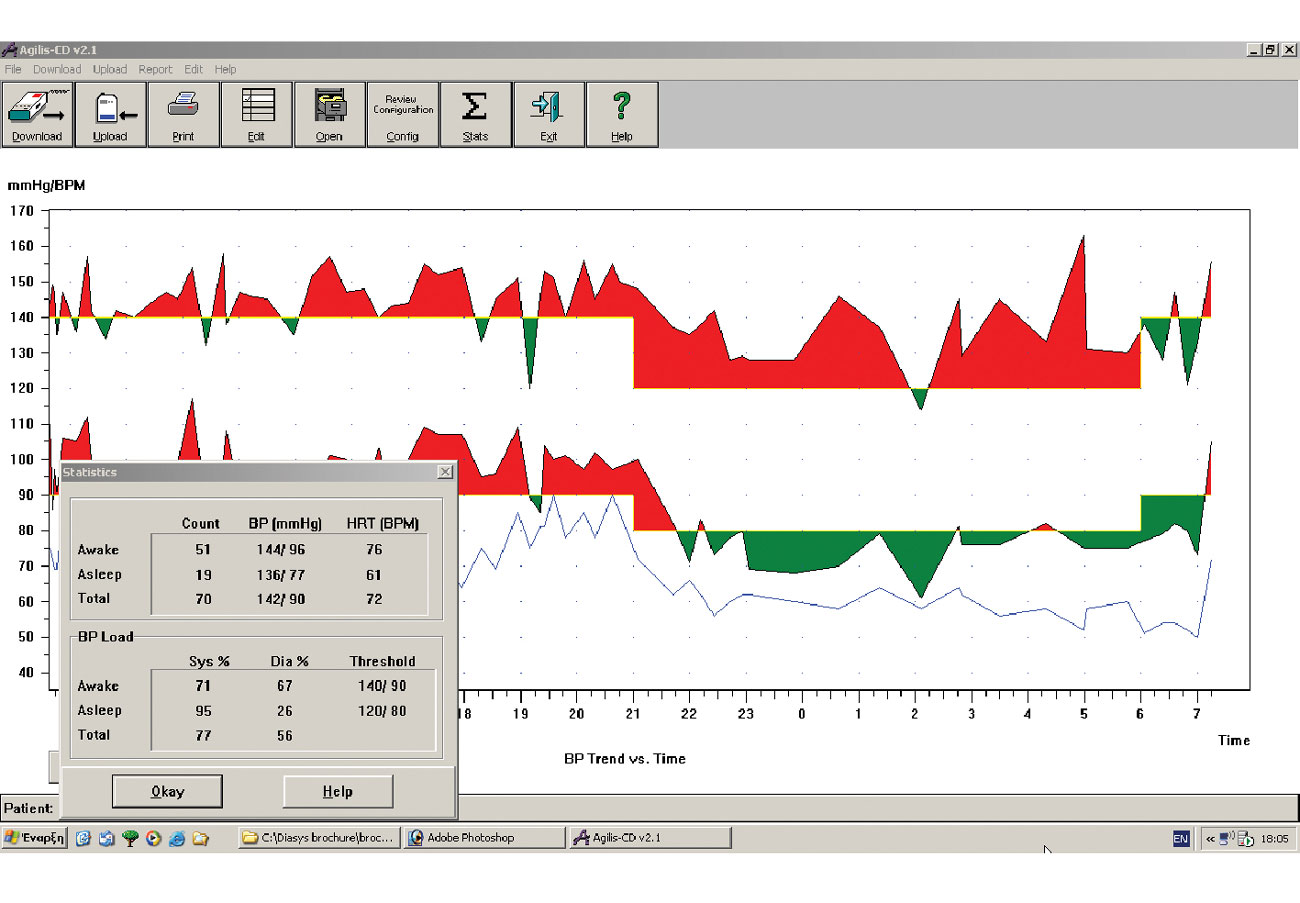Image resolution: width=1300 pixels, height=903 pixels.
Task: Click the Stats sigma icon
Action: point(475,114)
